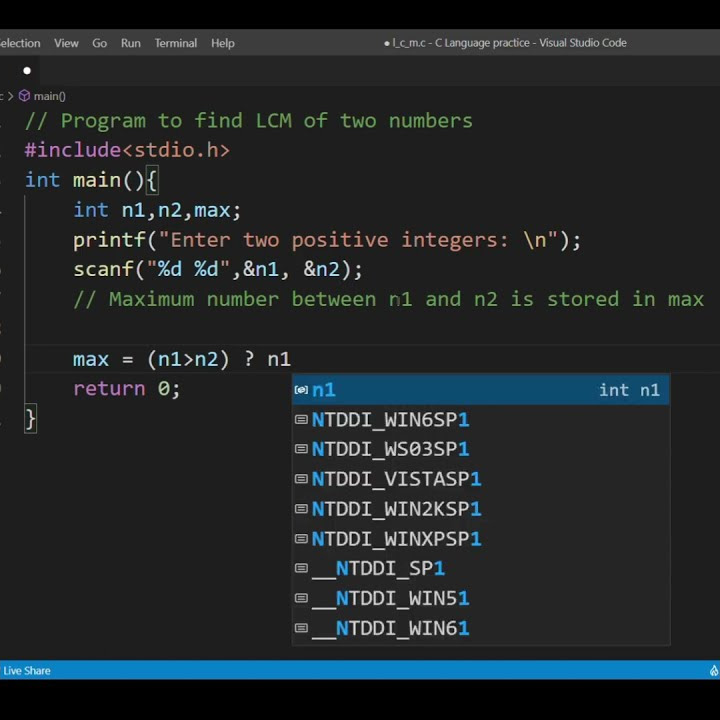Click the unsaved dot on the editor tab
Image resolution: width=720 pixels, height=720 pixels.
pos(27,71)
